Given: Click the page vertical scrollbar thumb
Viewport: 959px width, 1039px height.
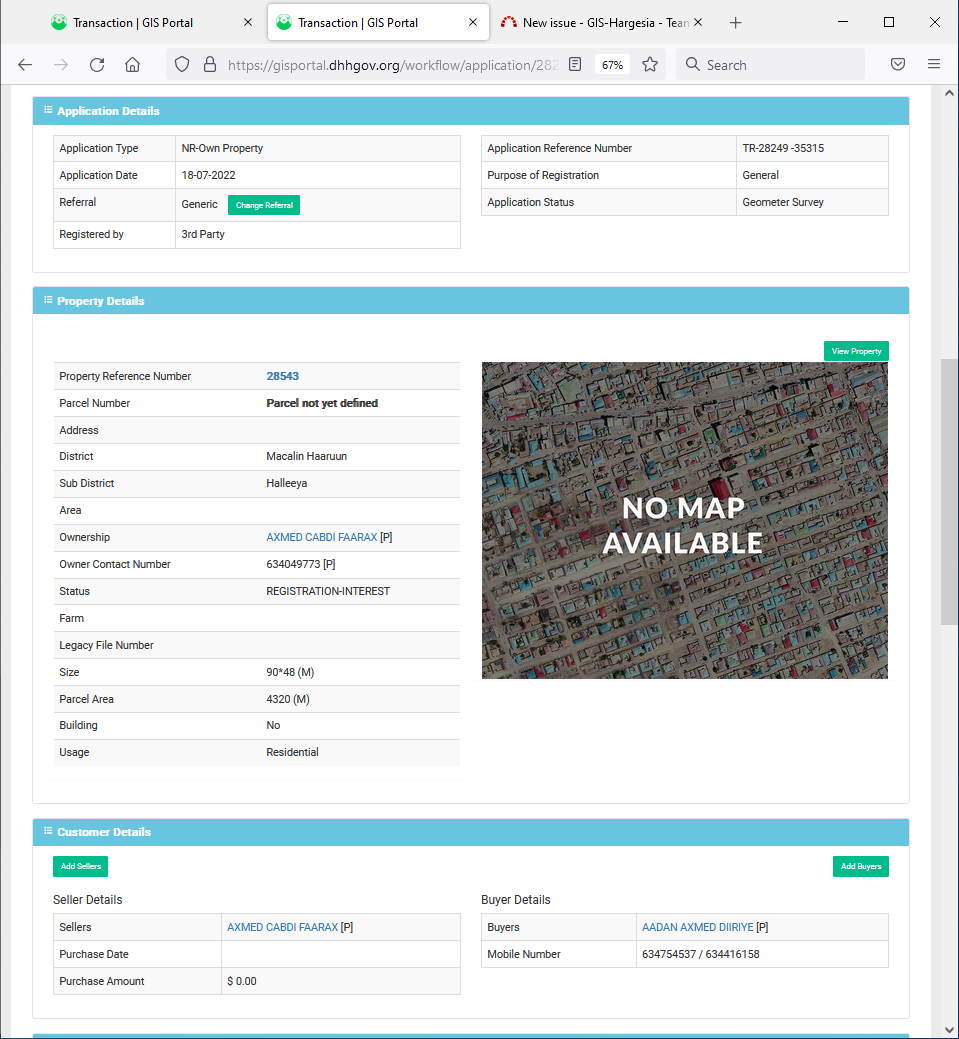Looking at the screenshot, I should 949,492.
